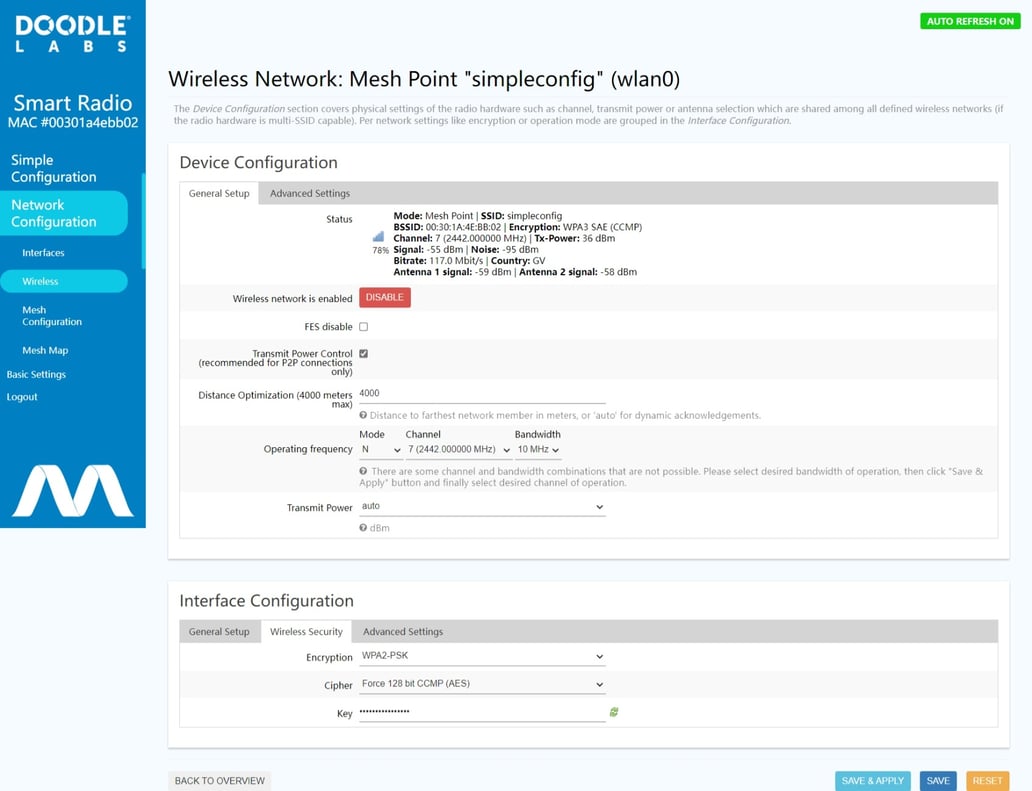Viewport: 1032px width, 791px height.
Task: Change Encryption using the WPA2-PSK dropdown
Action: (x=482, y=657)
